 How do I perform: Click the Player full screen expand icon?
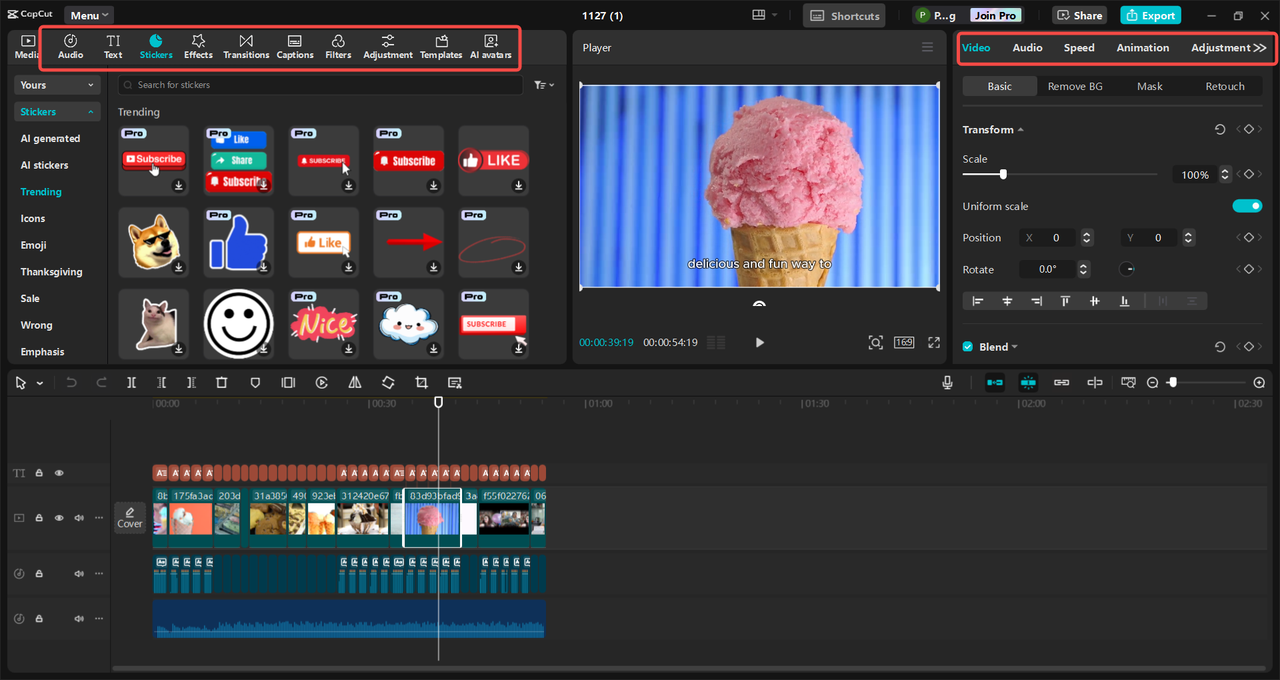pos(934,342)
